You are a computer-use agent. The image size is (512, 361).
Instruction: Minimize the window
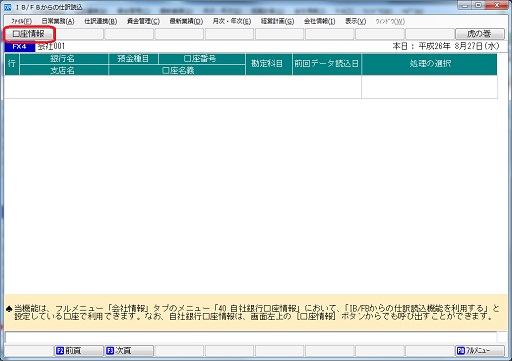pos(465,5)
